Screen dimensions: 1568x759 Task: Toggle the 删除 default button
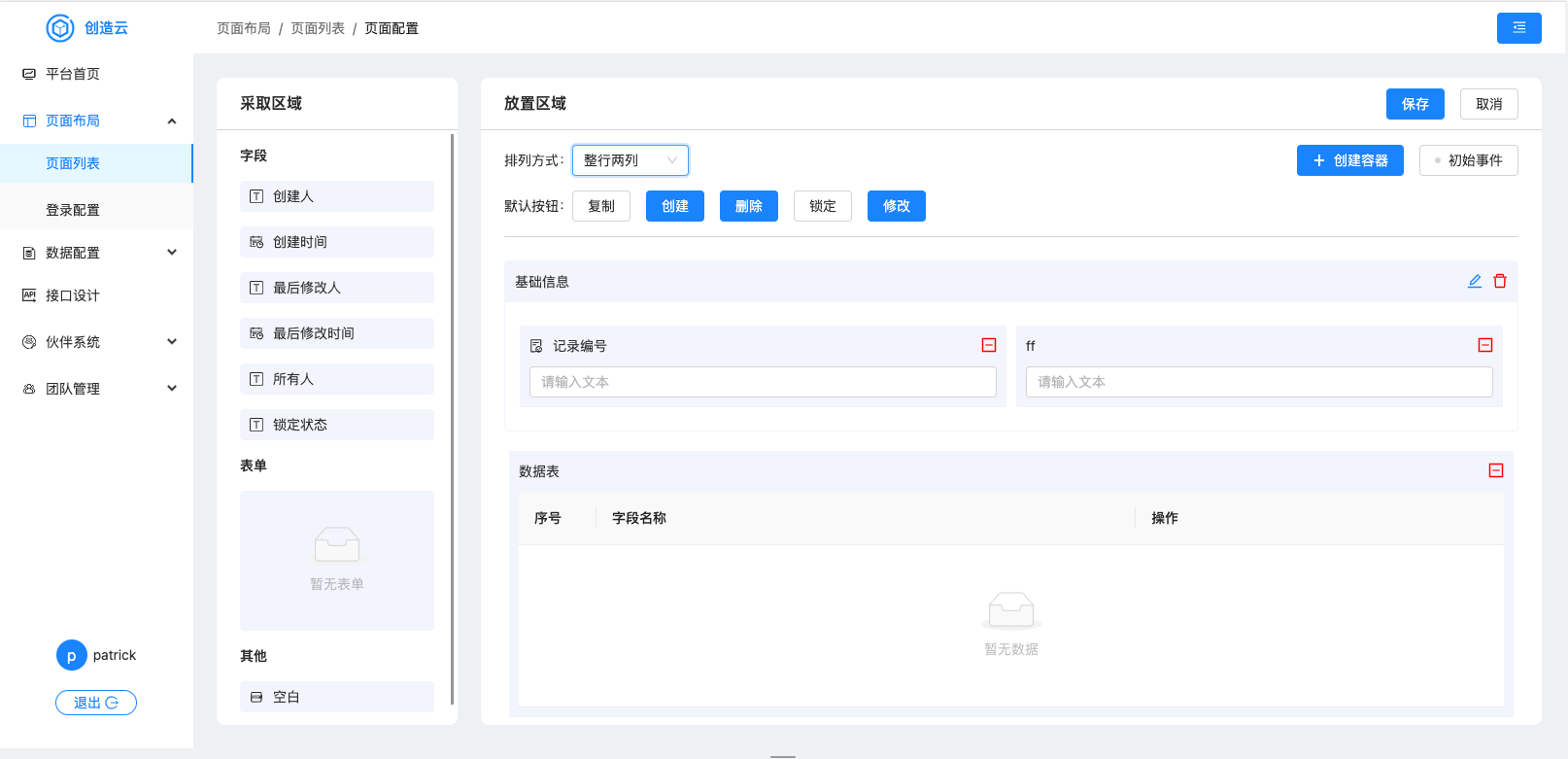pyautogui.click(x=749, y=206)
